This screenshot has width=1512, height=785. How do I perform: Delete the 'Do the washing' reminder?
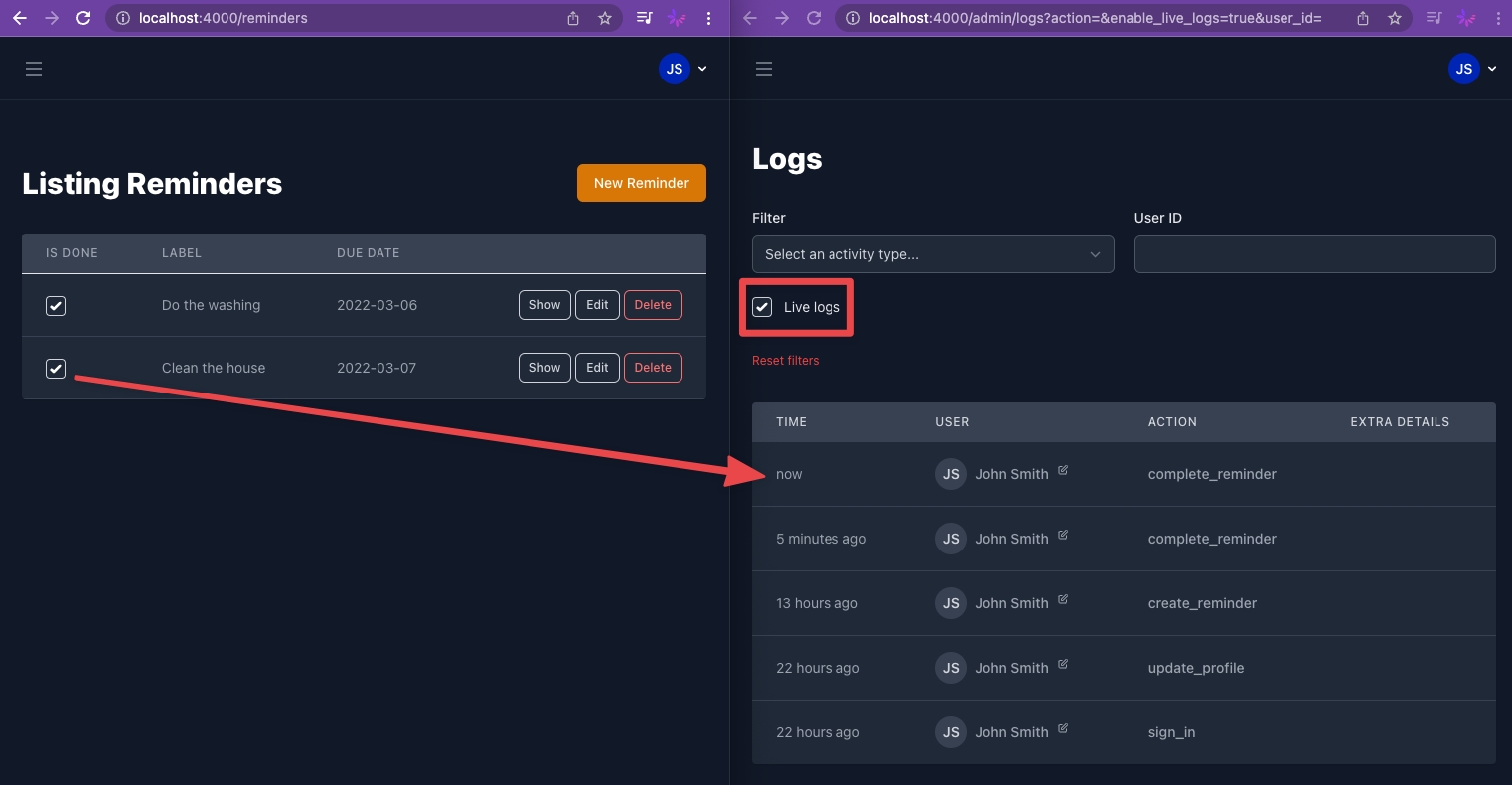click(x=653, y=305)
